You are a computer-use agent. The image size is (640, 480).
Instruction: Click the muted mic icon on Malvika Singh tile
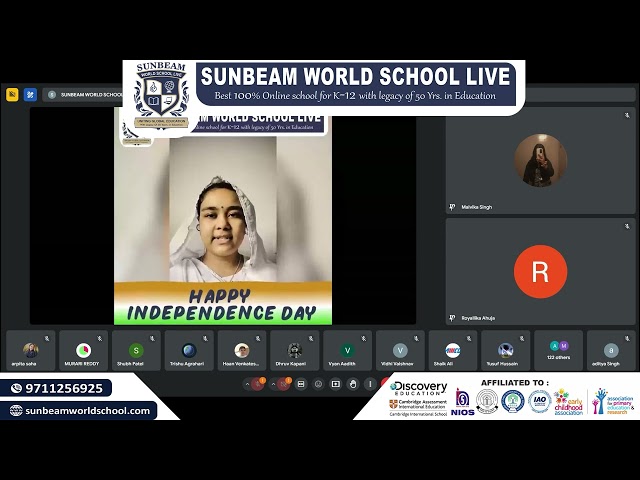pos(627,116)
